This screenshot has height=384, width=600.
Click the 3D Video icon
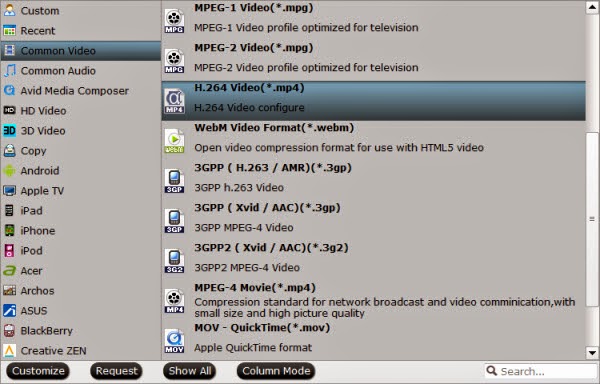10,130
